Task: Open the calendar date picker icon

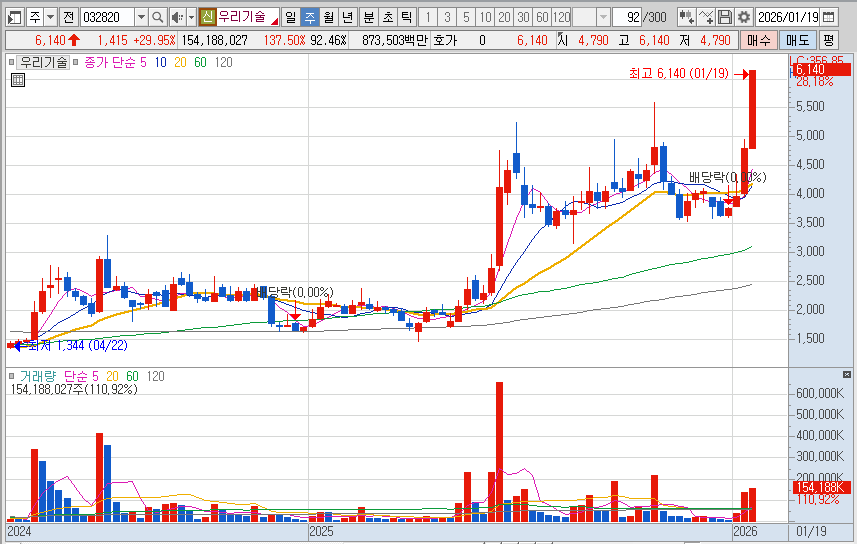Action: (x=829, y=17)
